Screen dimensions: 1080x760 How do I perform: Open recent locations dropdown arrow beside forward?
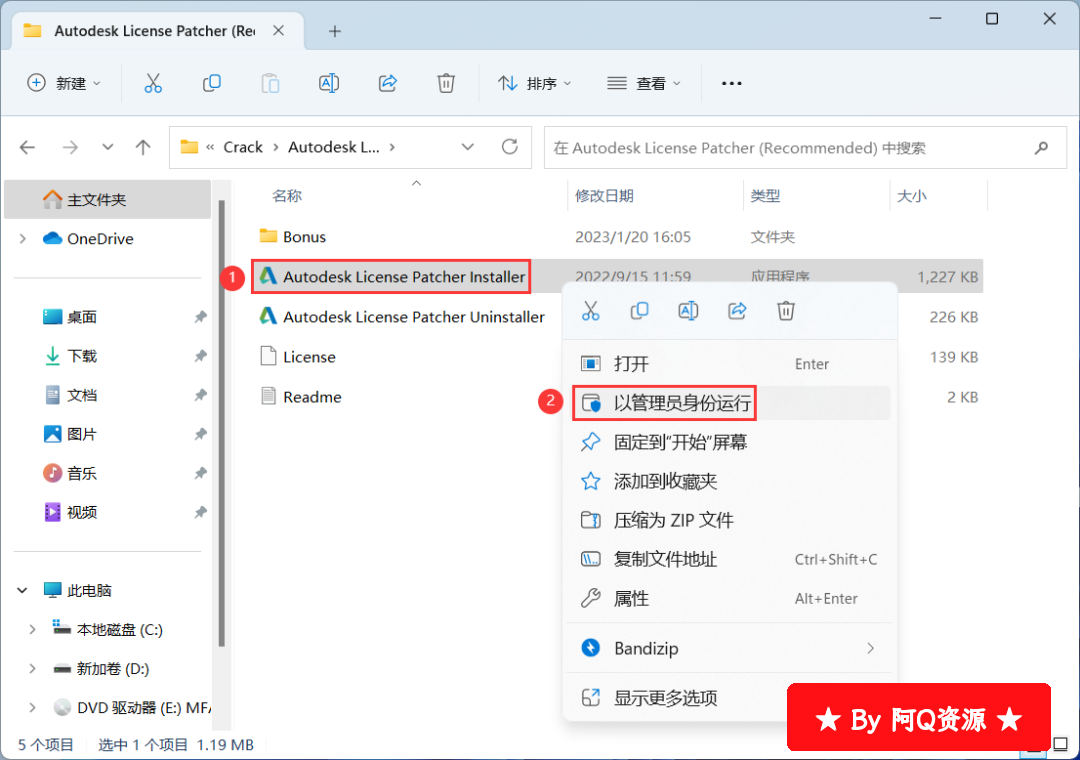pos(107,147)
